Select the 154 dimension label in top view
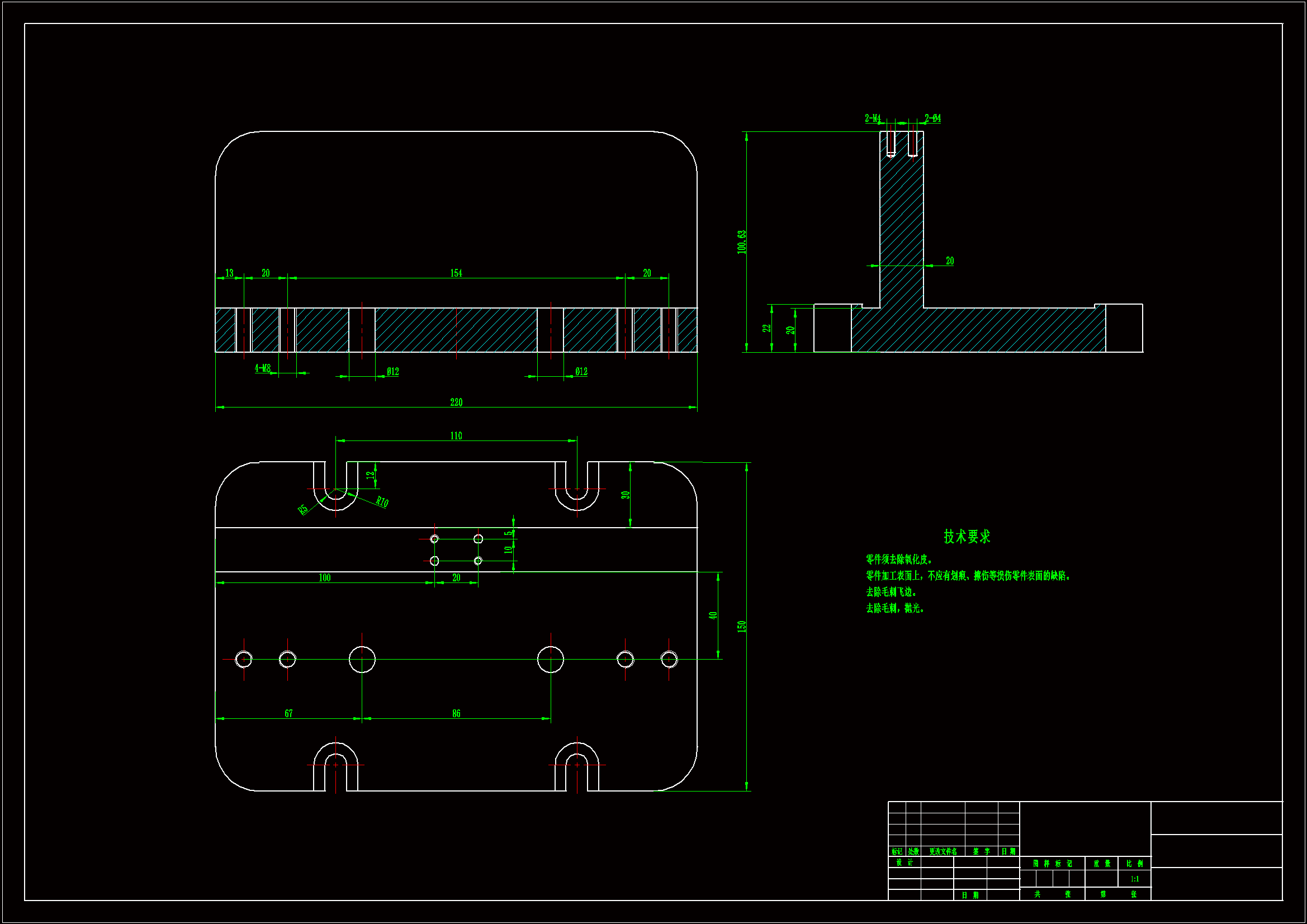Image resolution: width=1307 pixels, height=924 pixels. coord(456,273)
